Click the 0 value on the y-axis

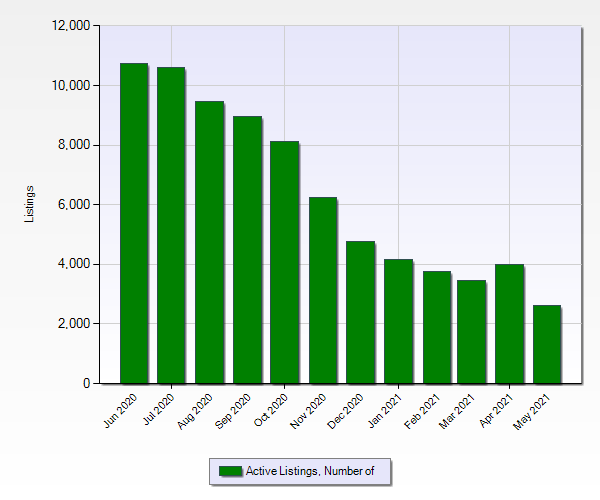(x=85, y=384)
